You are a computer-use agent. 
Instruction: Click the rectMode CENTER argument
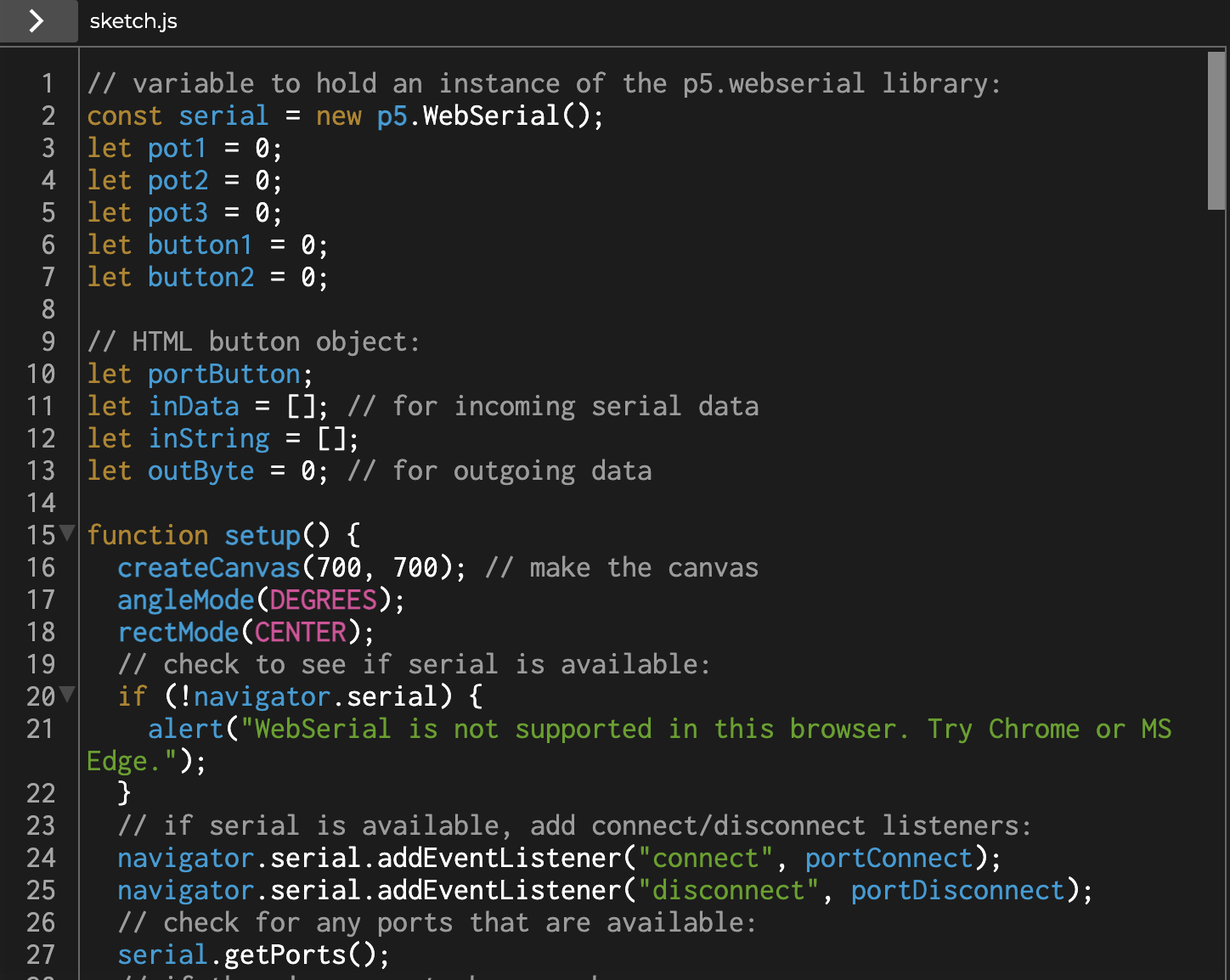(299, 632)
